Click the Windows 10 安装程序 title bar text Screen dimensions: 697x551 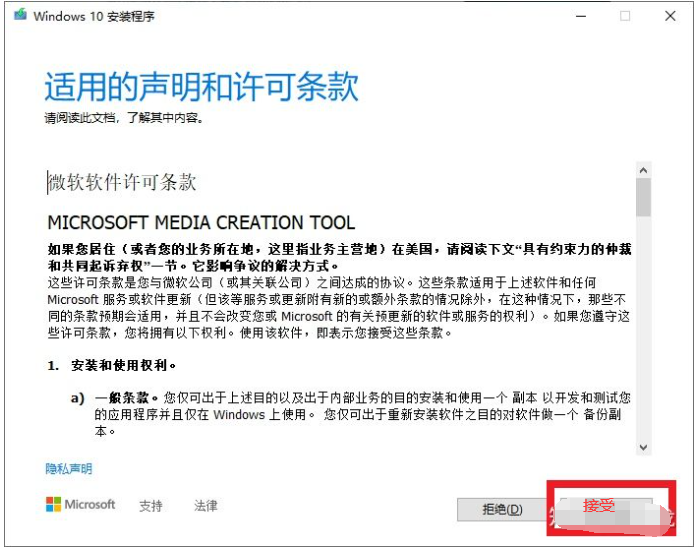[94, 17]
